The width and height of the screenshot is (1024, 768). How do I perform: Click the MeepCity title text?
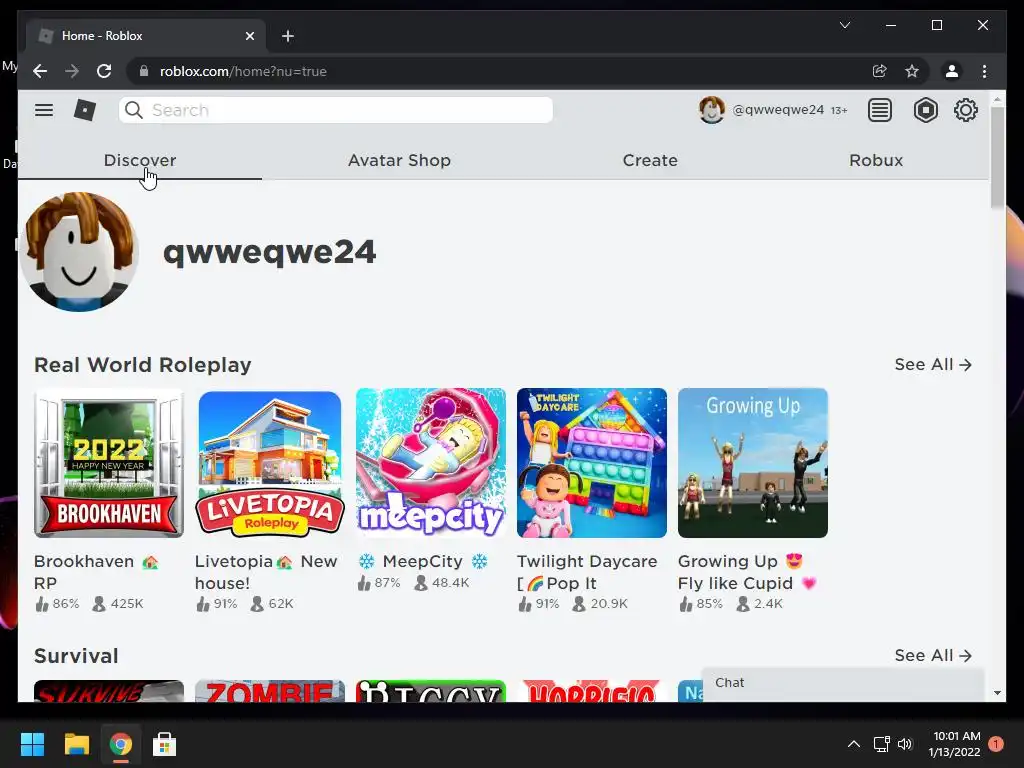(423, 561)
